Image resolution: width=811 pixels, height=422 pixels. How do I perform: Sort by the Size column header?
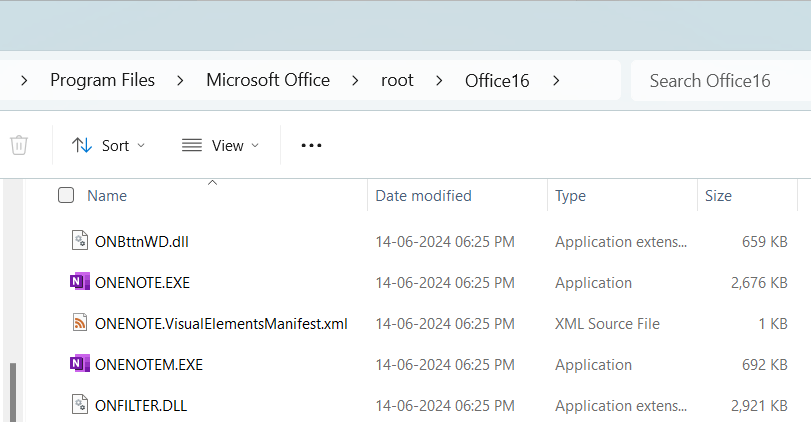pyautogui.click(x=718, y=195)
